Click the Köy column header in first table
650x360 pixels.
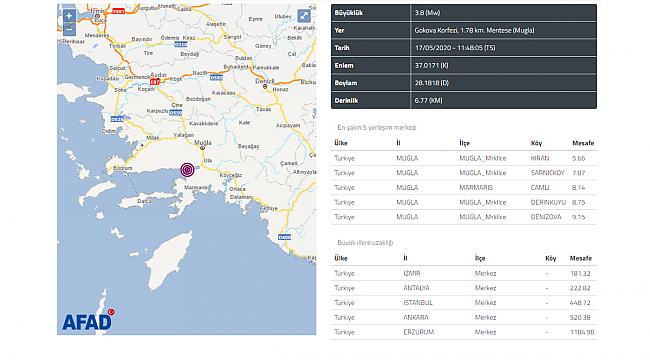(x=536, y=143)
